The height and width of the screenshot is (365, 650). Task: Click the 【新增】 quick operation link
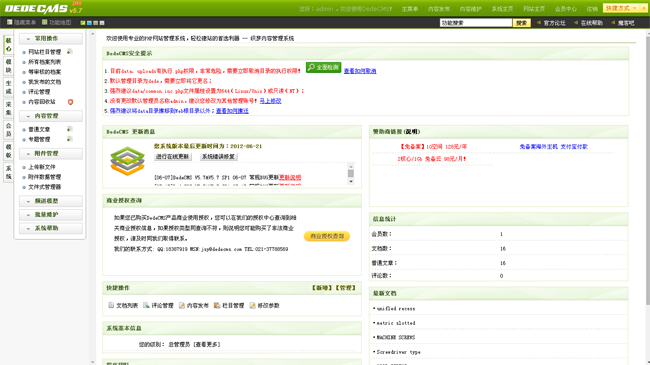tap(323, 288)
